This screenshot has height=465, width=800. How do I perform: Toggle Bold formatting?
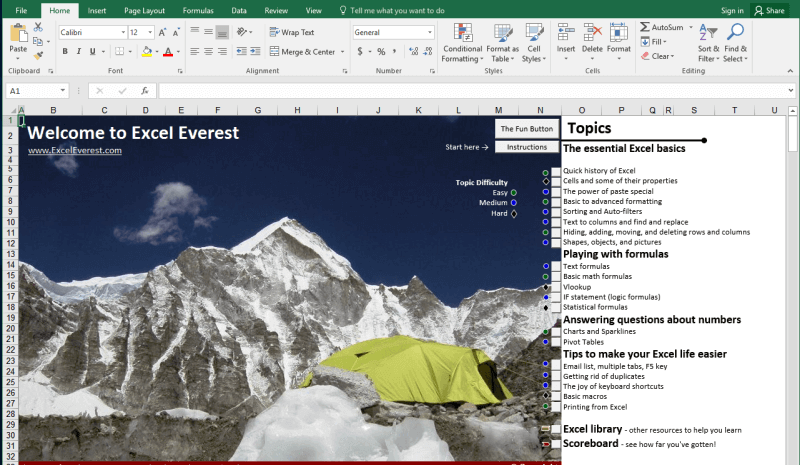pyautogui.click(x=65, y=52)
